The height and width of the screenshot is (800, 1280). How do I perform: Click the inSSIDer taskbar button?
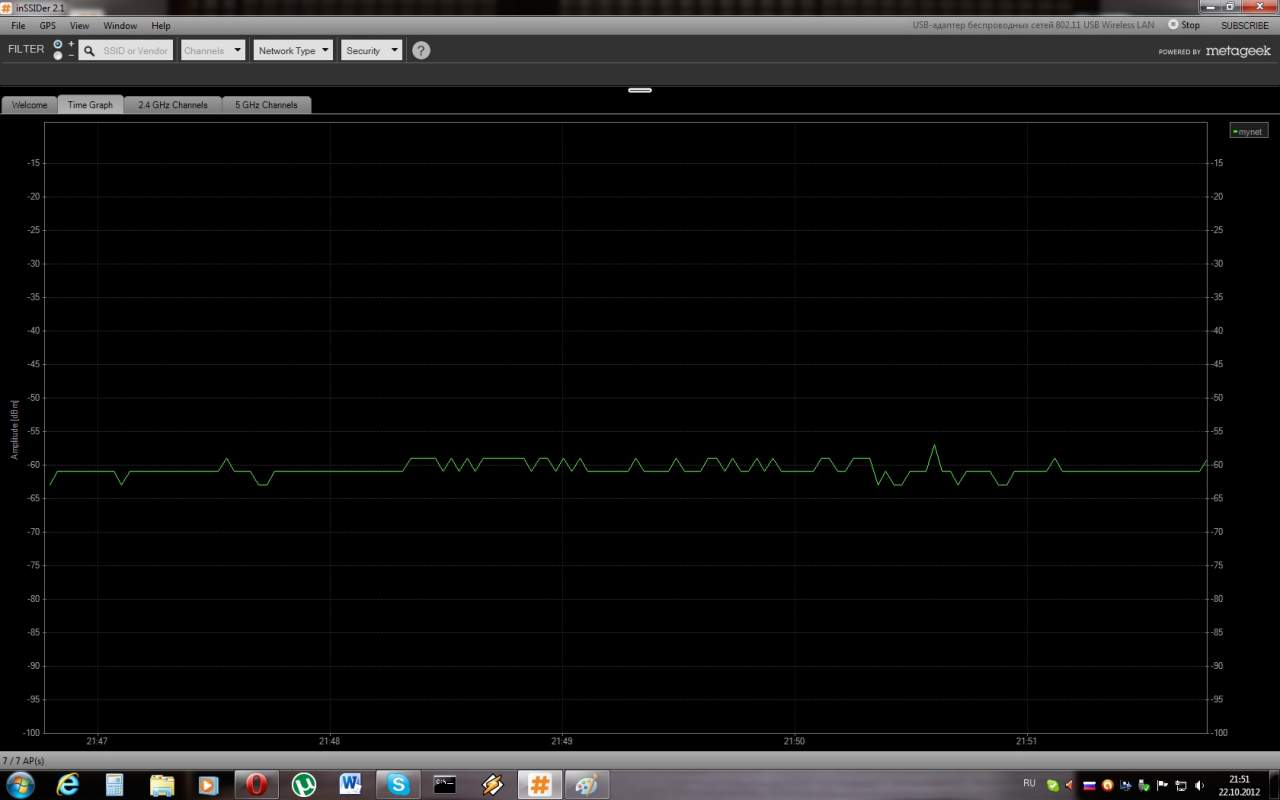click(x=539, y=784)
